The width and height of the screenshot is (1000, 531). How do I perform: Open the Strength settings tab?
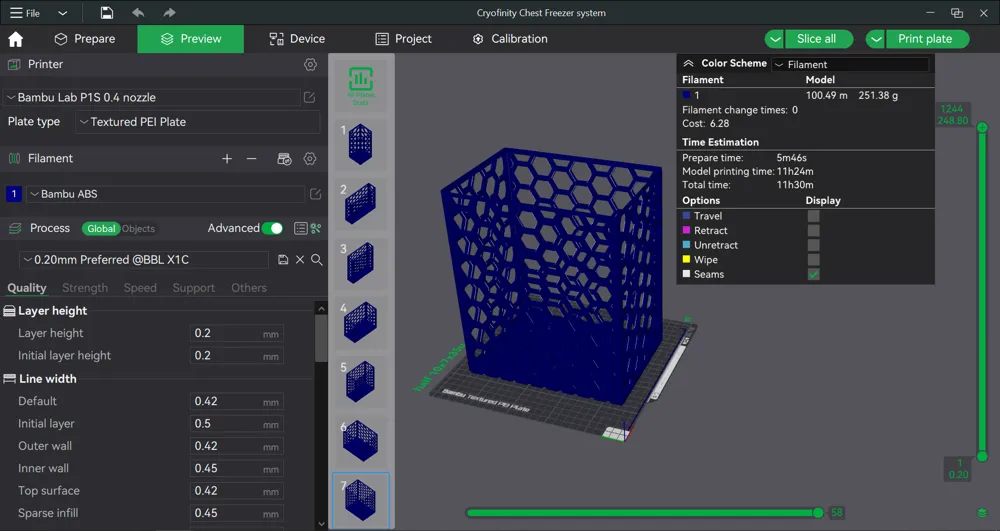click(x=85, y=287)
